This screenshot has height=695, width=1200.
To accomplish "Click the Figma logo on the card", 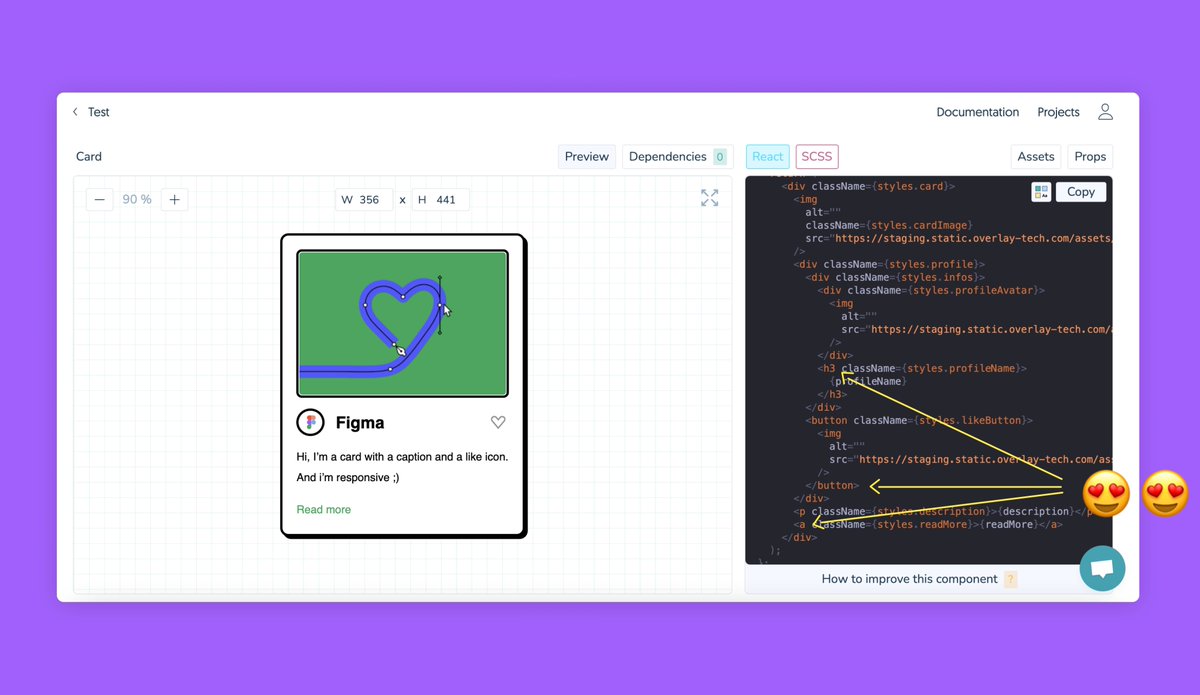I will [310, 422].
